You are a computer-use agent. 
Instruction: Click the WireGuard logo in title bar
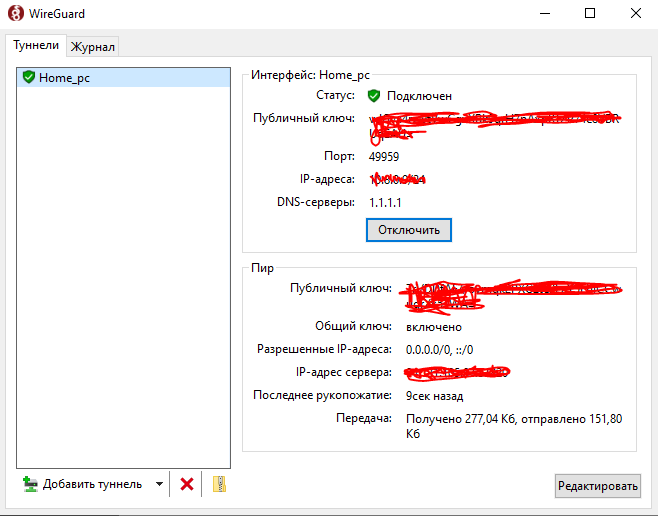(16, 13)
